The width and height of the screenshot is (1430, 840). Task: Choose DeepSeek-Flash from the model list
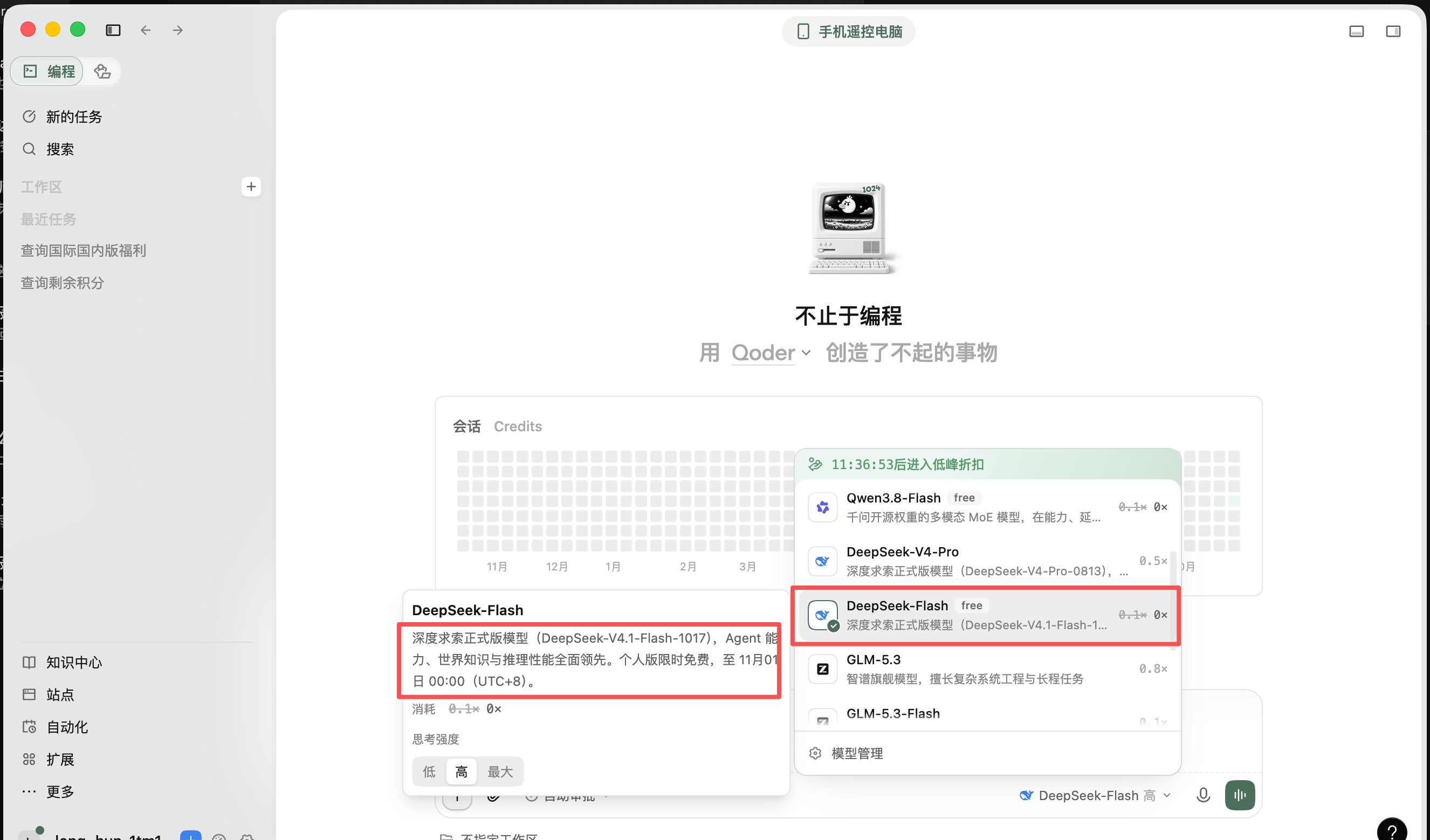(x=987, y=615)
